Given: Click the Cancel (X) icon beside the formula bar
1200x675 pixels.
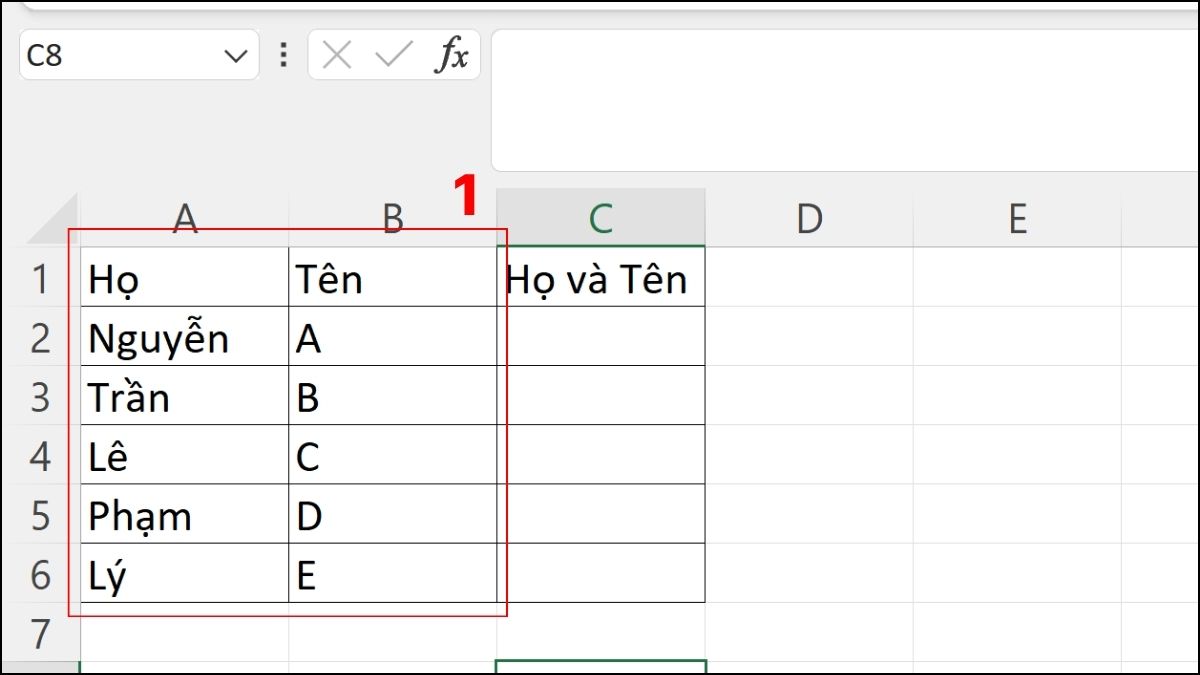Looking at the screenshot, I should [336, 55].
